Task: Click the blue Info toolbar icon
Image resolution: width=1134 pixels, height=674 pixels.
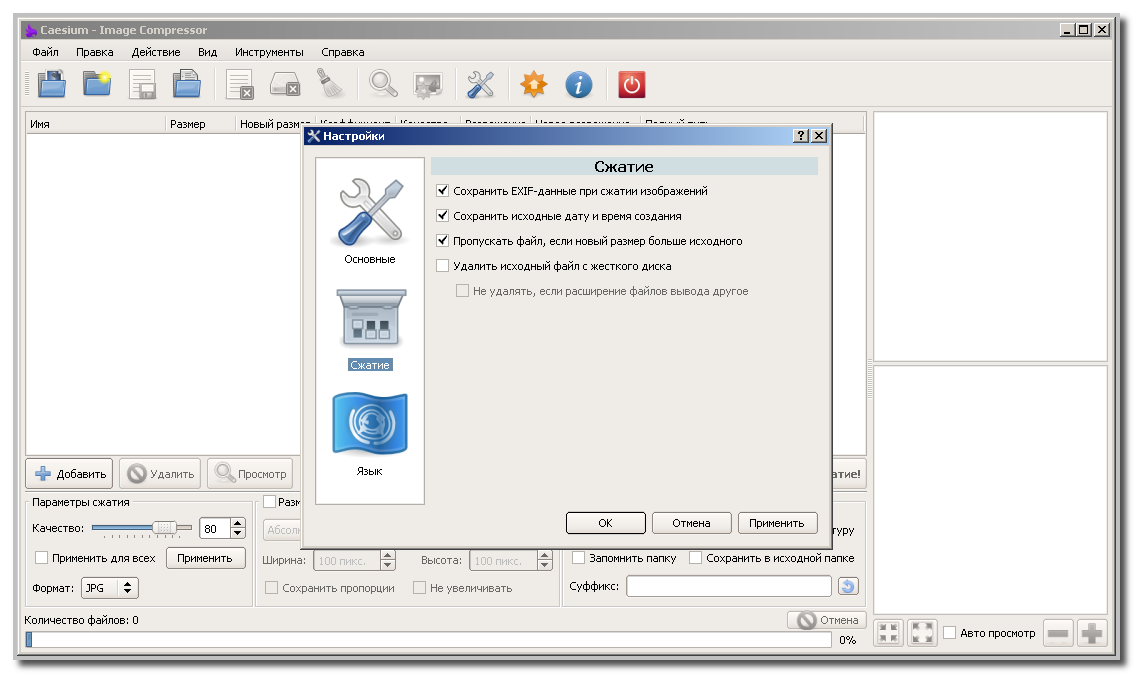Action: (579, 84)
